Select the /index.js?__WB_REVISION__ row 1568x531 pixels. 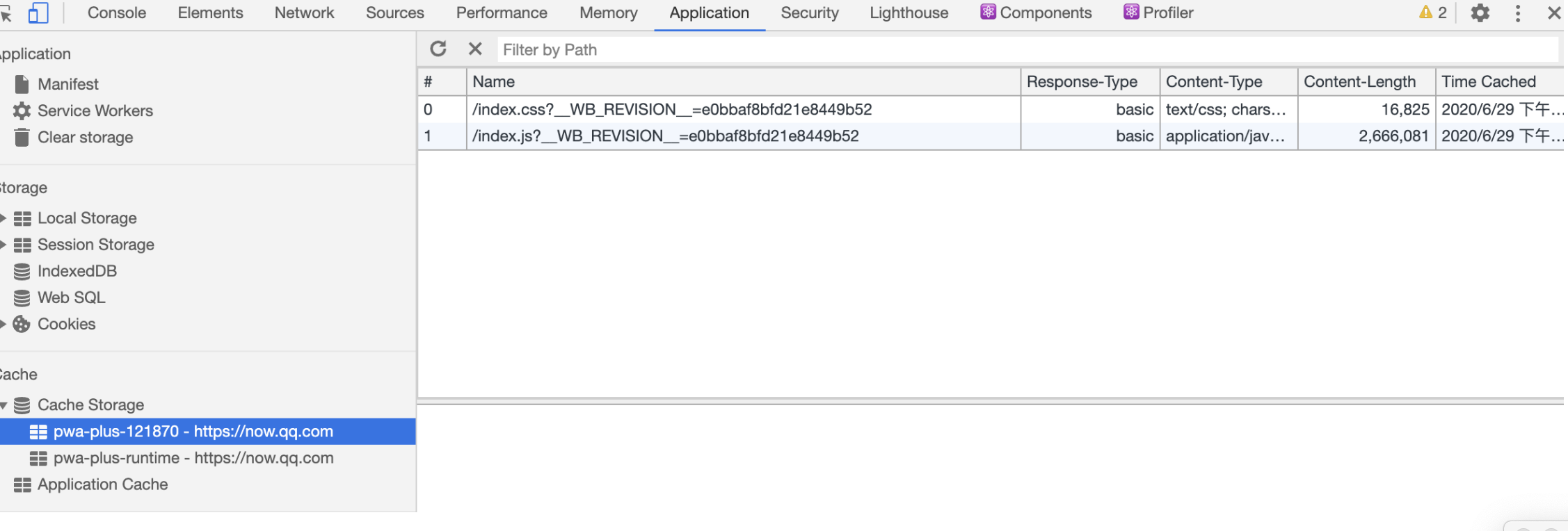(991, 136)
